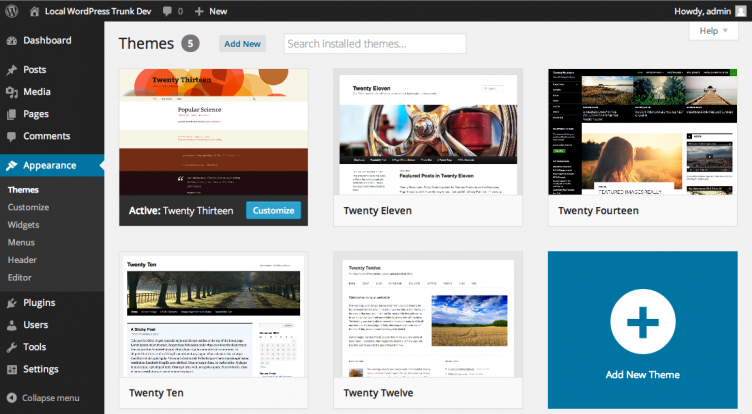The image size is (752, 414).
Task: Open the Posts menu
Action: click(x=35, y=70)
